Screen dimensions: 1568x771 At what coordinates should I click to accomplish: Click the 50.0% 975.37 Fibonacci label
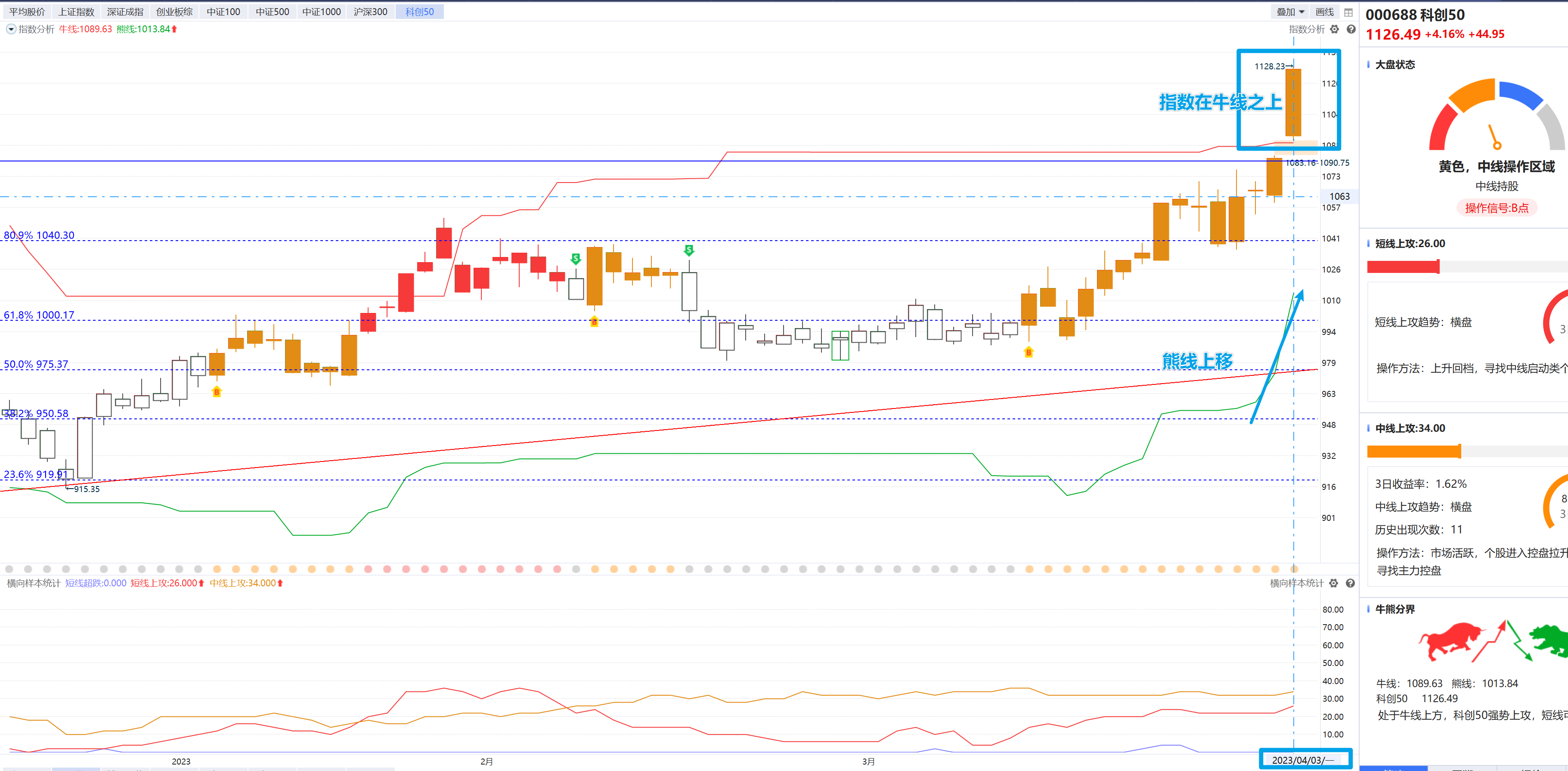tap(36, 364)
